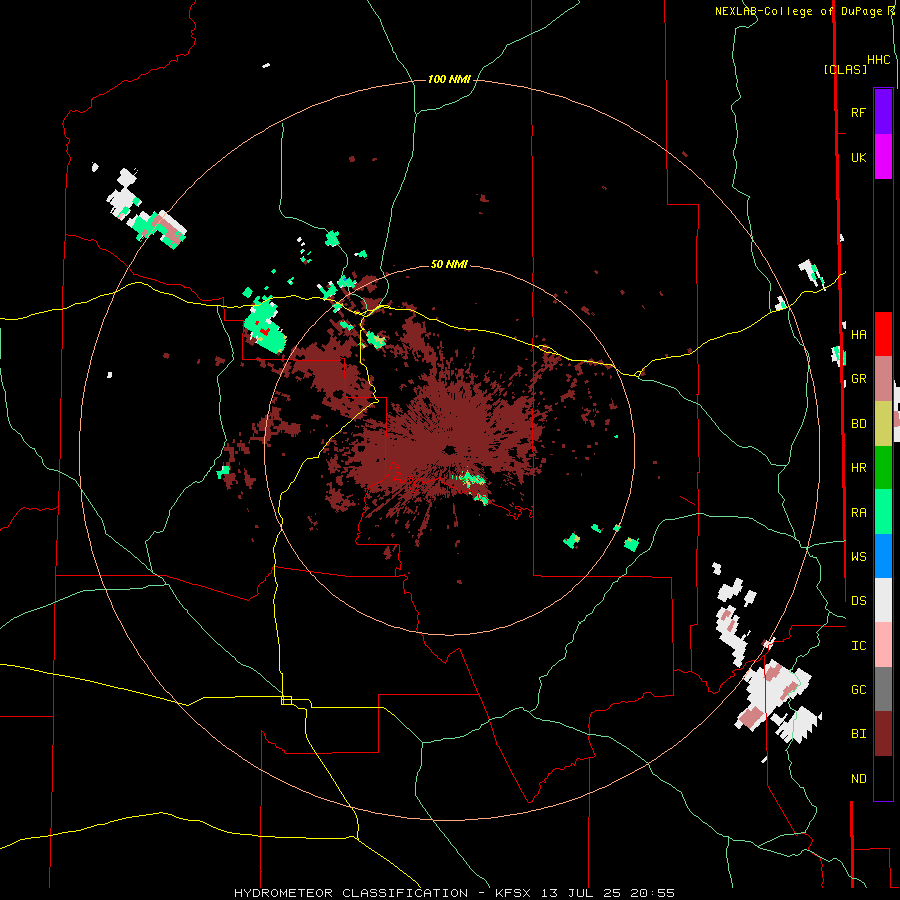Screen dimensions: 900x900
Task: Click the Hydrometeor Classification KFSX title caption
Action: (454, 893)
